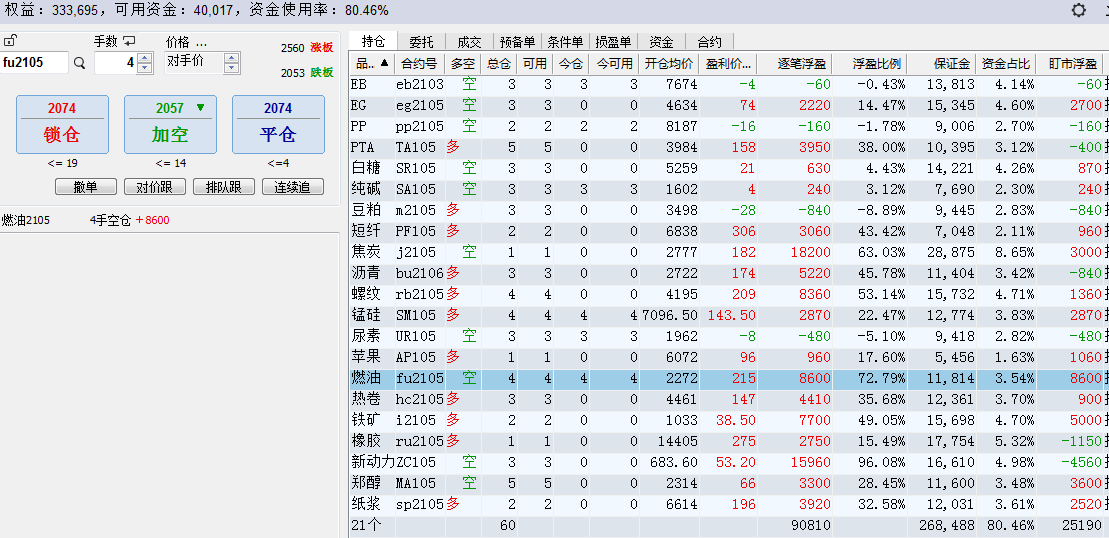Click the 2560 涨板 limit-up price
The width and height of the screenshot is (1109, 538).
306,48
